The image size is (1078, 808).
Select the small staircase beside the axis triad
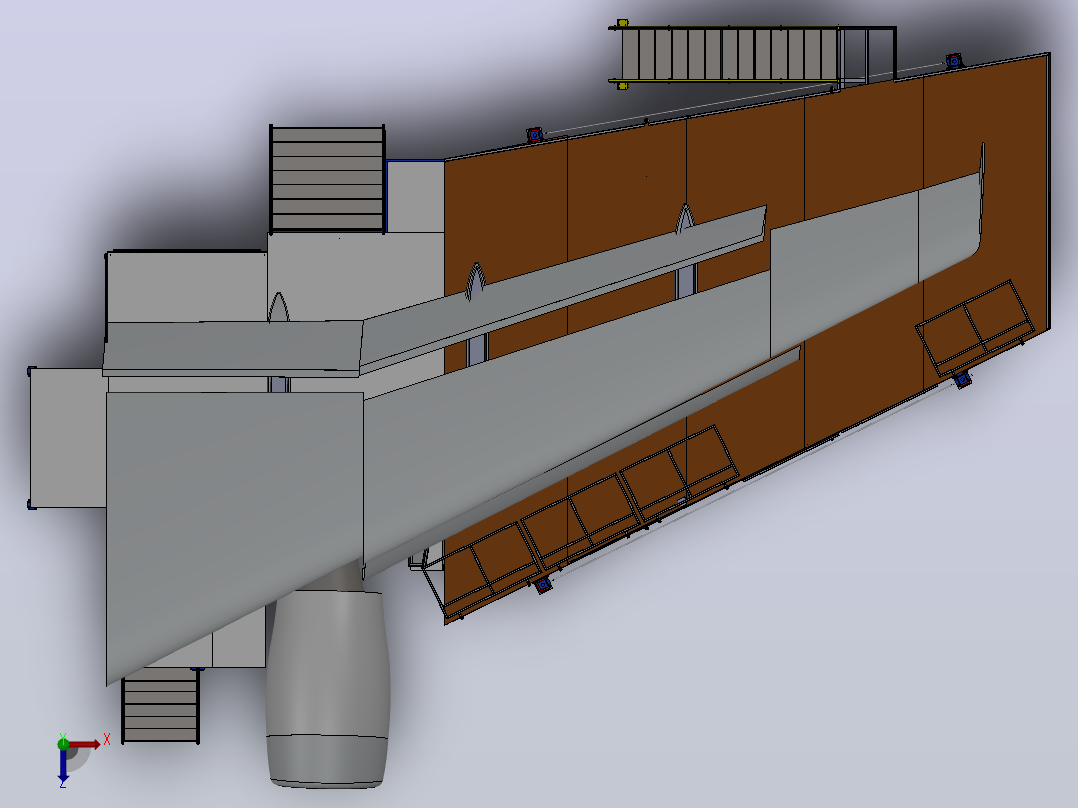pos(160,706)
